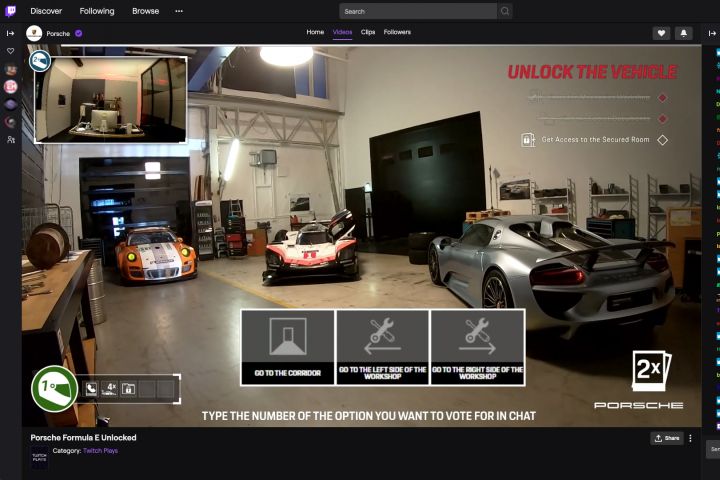The image size is (720, 480).
Task: Toggle the notification bell button
Action: [684, 33]
